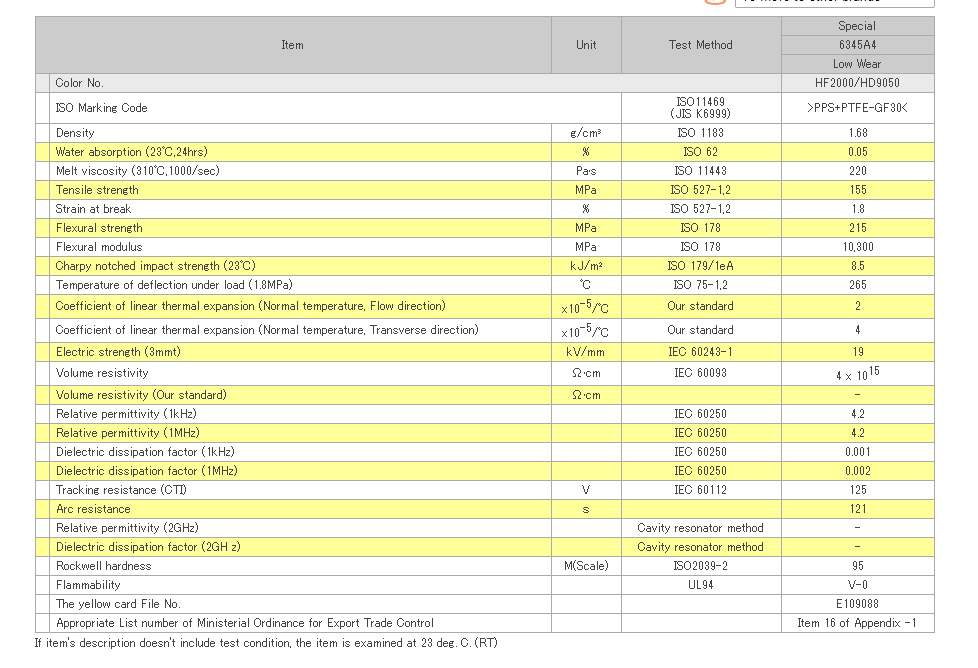This screenshot has height=668, width=978.
Task: Click the thermal expansion "Flow direction" row label
Action: point(250,306)
